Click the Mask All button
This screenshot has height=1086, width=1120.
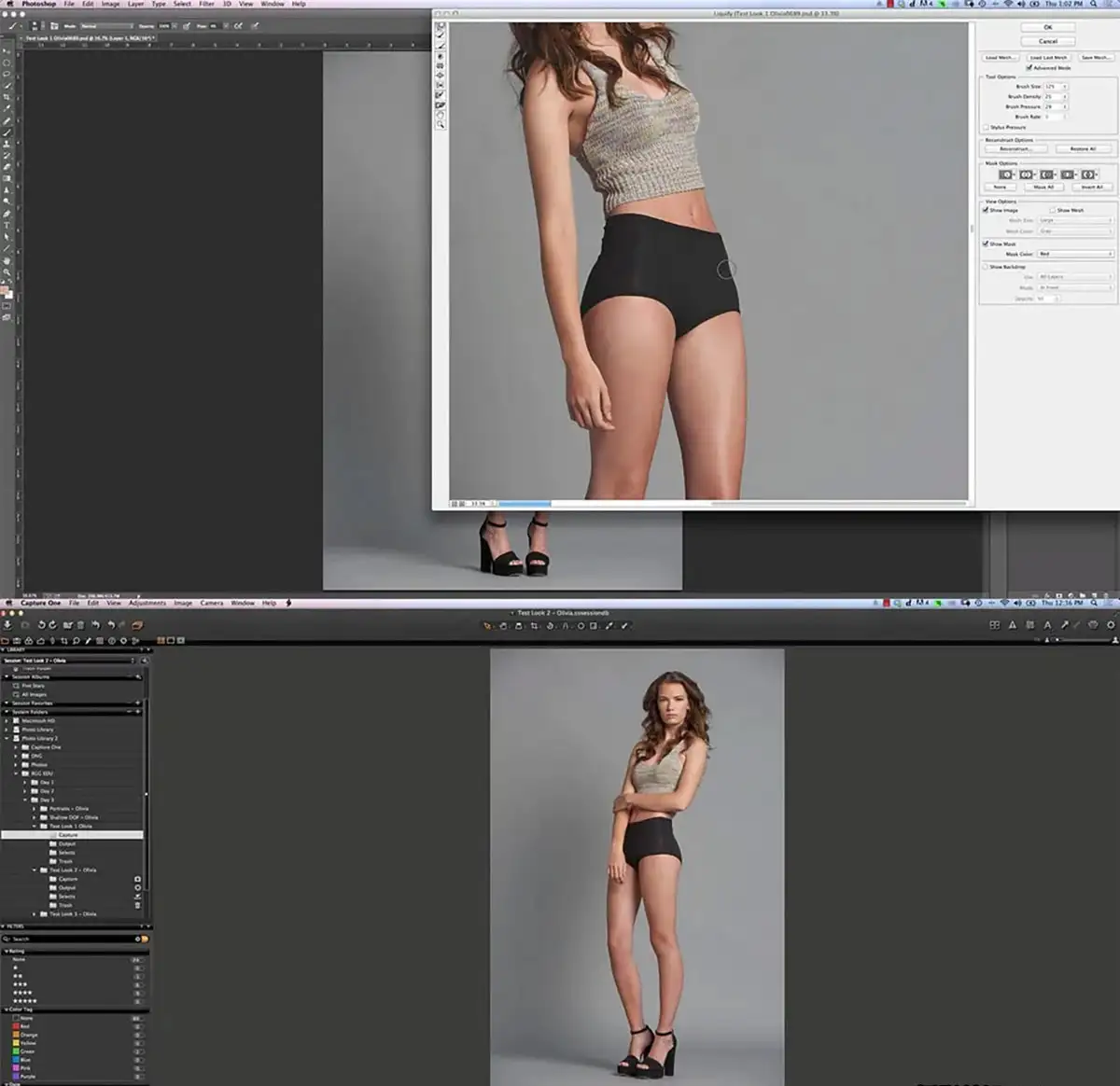pos(1043,188)
